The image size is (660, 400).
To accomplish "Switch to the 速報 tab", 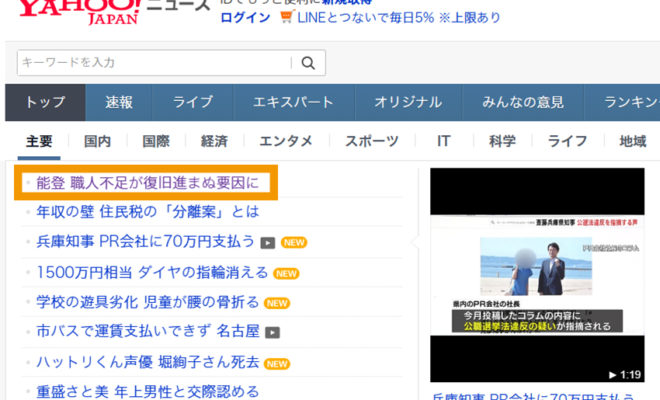I will [118, 102].
